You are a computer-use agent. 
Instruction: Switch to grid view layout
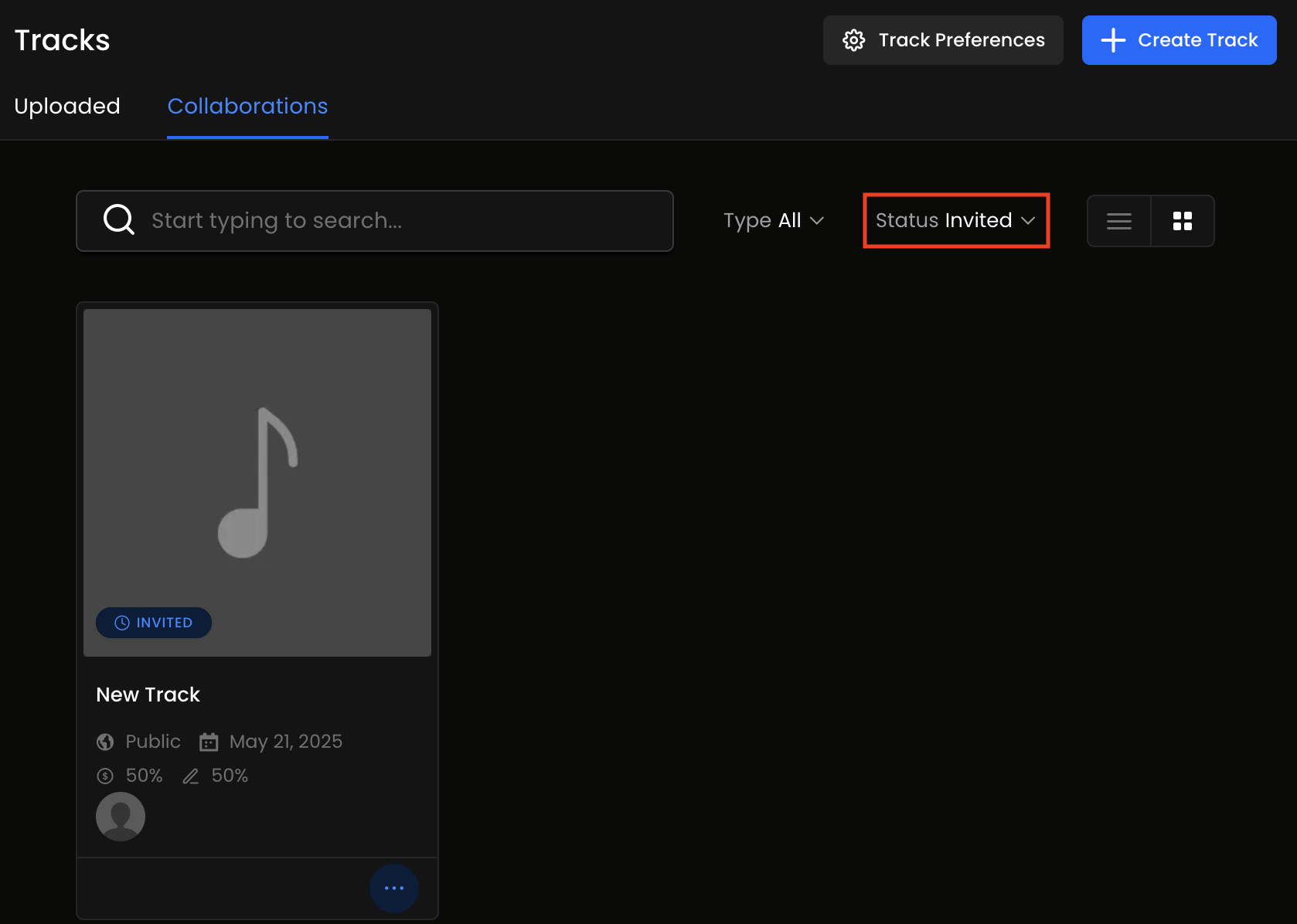point(1183,221)
